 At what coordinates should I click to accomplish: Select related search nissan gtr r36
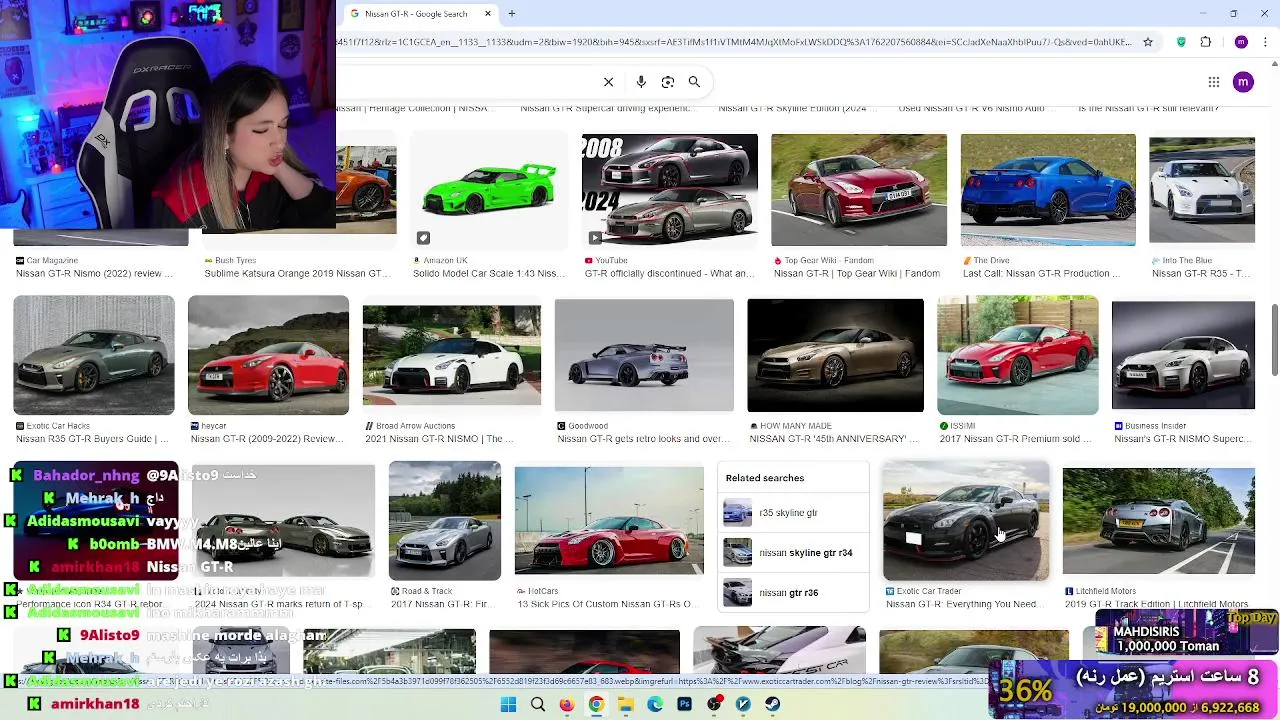[792, 593]
